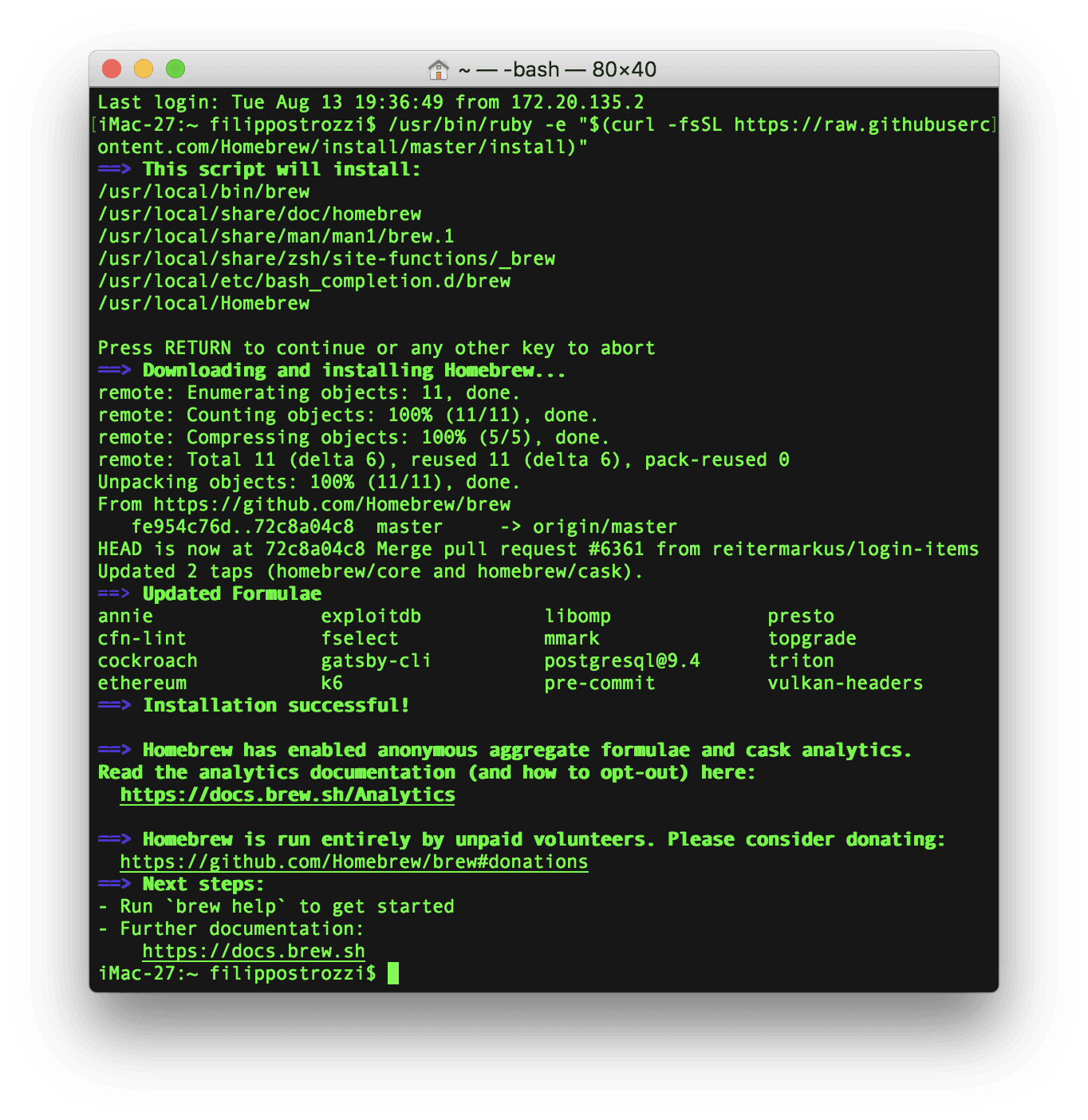Click the "Last login: Tue Aug 13" line
Screen dimensions: 1088x1120
point(371,103)
